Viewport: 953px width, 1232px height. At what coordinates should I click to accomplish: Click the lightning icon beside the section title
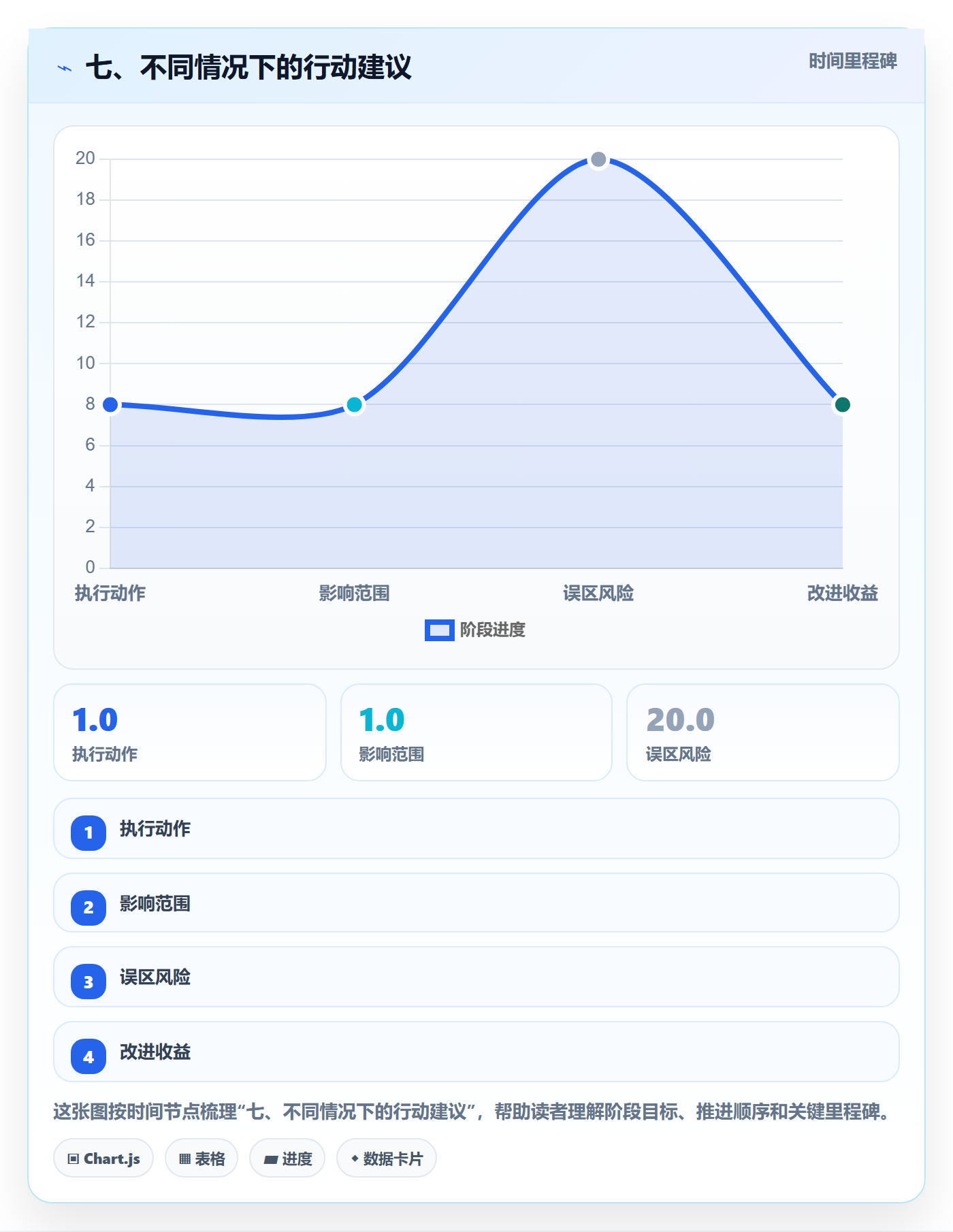(x=65, y=69)
